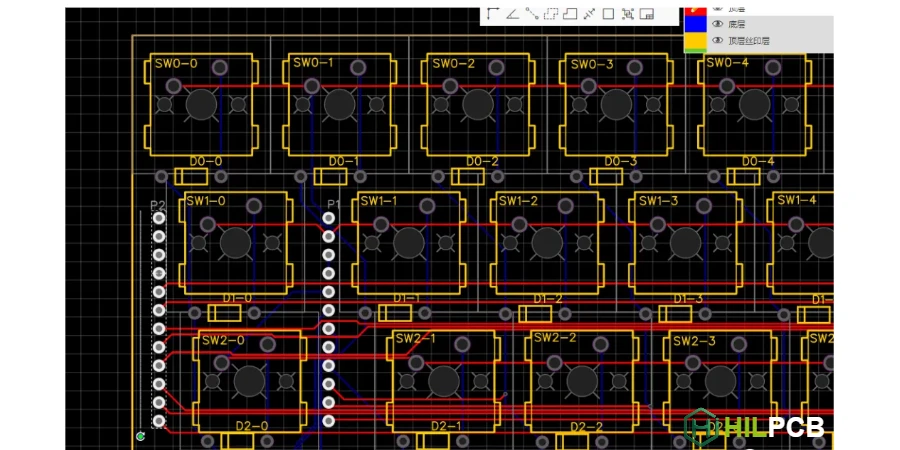Click the D0-3 diode label
Screen dimensions: 900x450
click(x=620, y=162)
